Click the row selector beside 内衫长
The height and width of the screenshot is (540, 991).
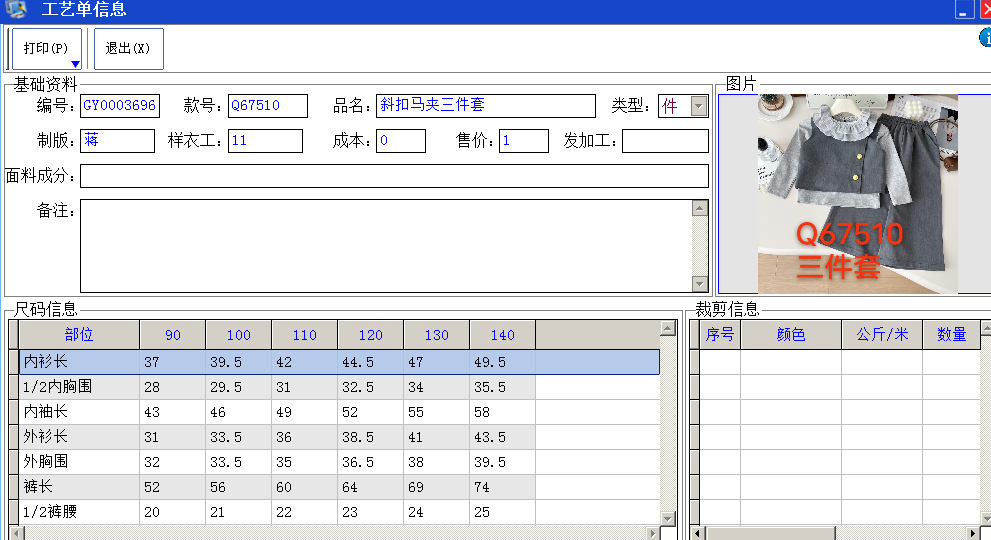13,362
